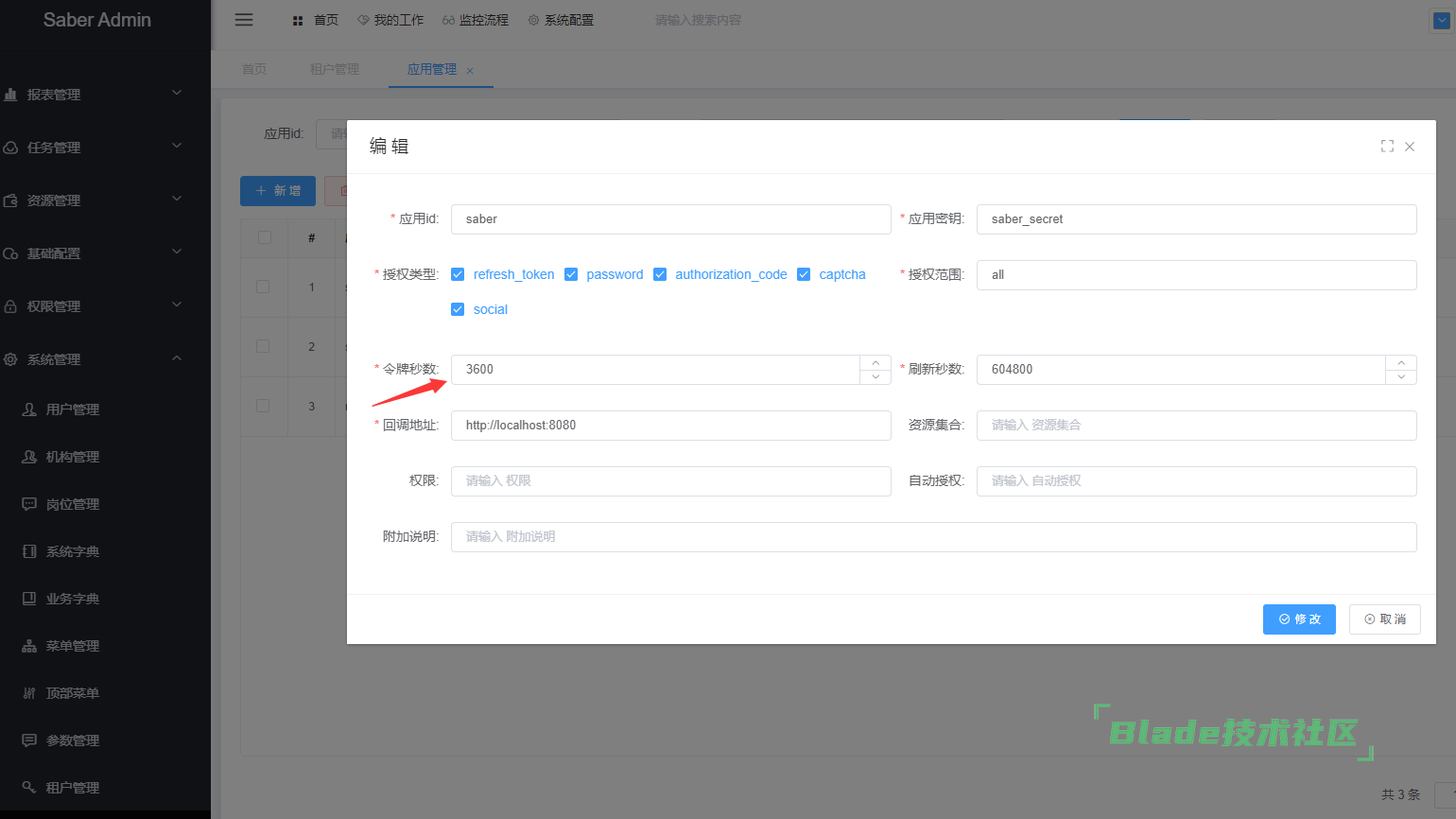1456x819 pixels.
Task: Click the 资源管理 icon in the sidebar
Action: (x=11, y=200)
